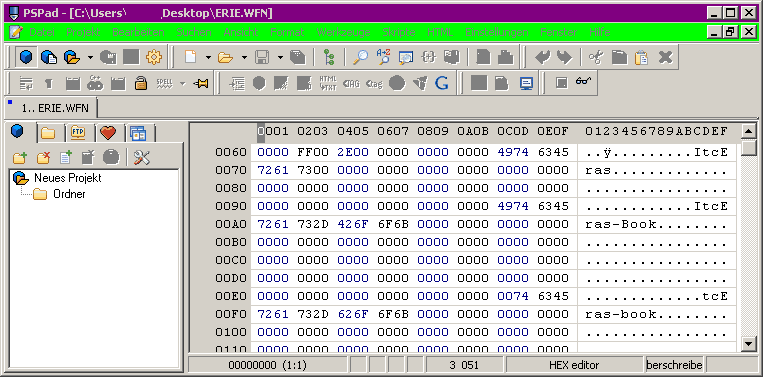
Task: Click the blue cube project button in the toolbar
Action: [x=26, y=58]
